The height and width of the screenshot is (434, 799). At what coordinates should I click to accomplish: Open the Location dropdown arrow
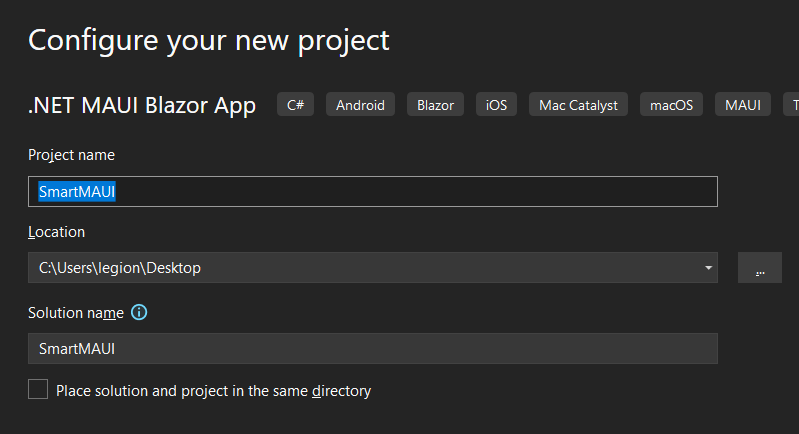coord(708,268)
